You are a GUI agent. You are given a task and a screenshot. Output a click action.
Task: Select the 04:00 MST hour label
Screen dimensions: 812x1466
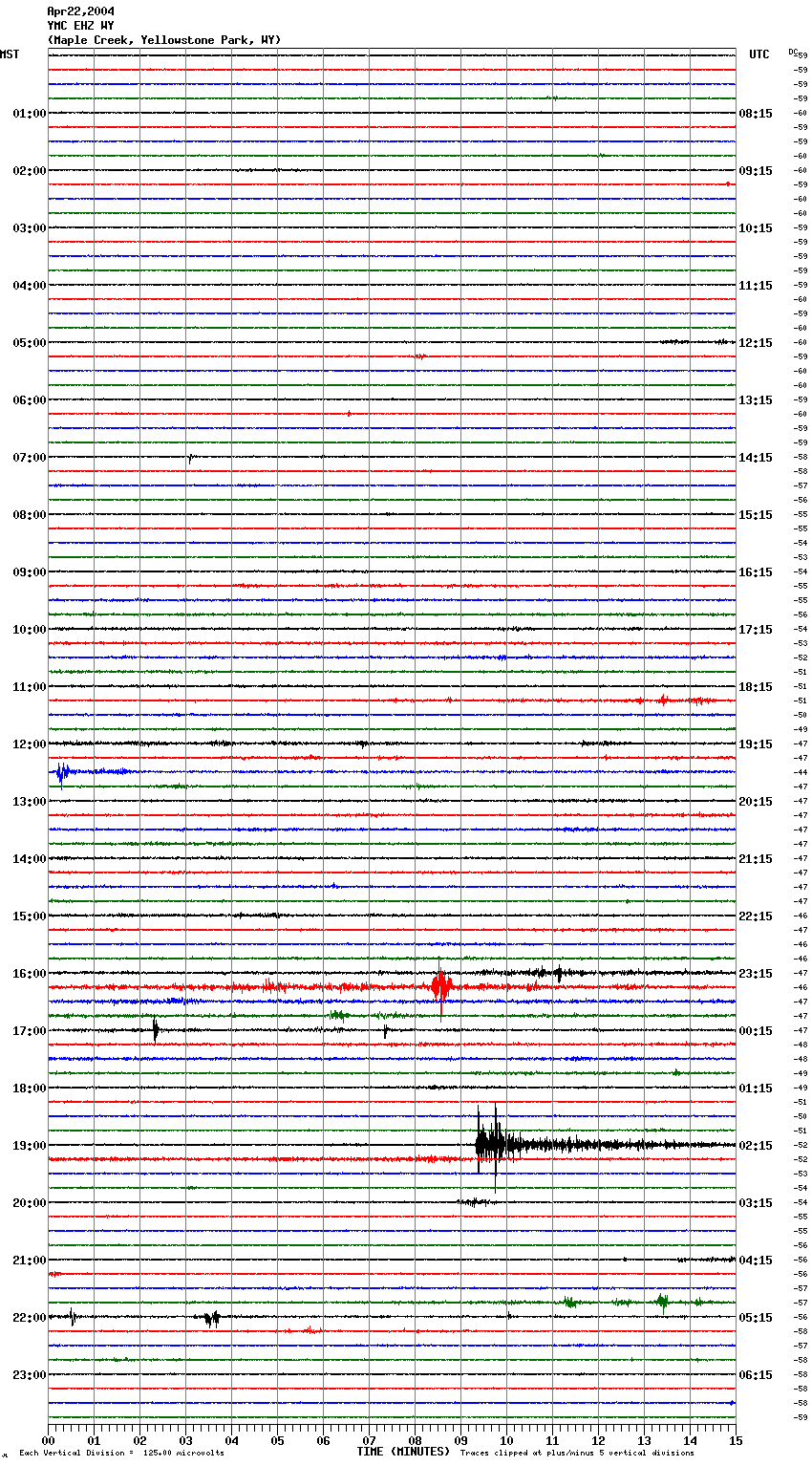point(30,286)
